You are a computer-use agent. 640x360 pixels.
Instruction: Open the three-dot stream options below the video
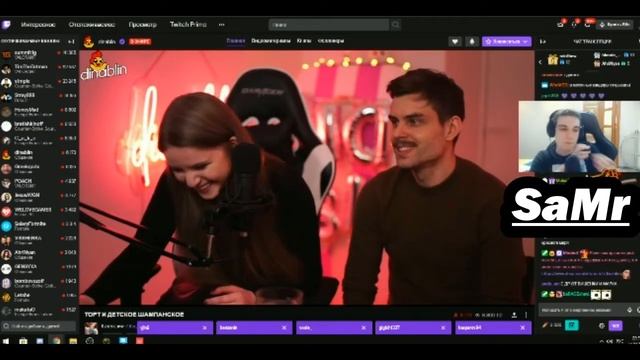[x=526, y=315]
